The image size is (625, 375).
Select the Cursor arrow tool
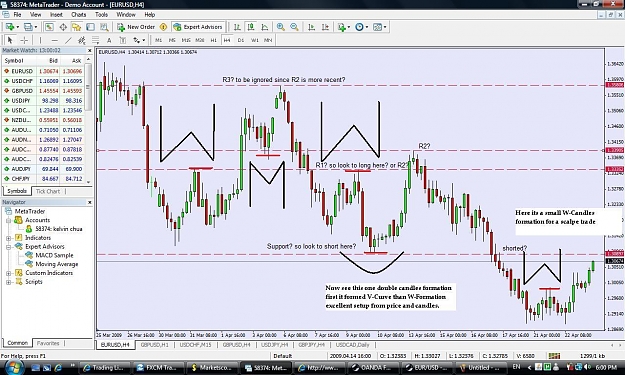(10, 40)
